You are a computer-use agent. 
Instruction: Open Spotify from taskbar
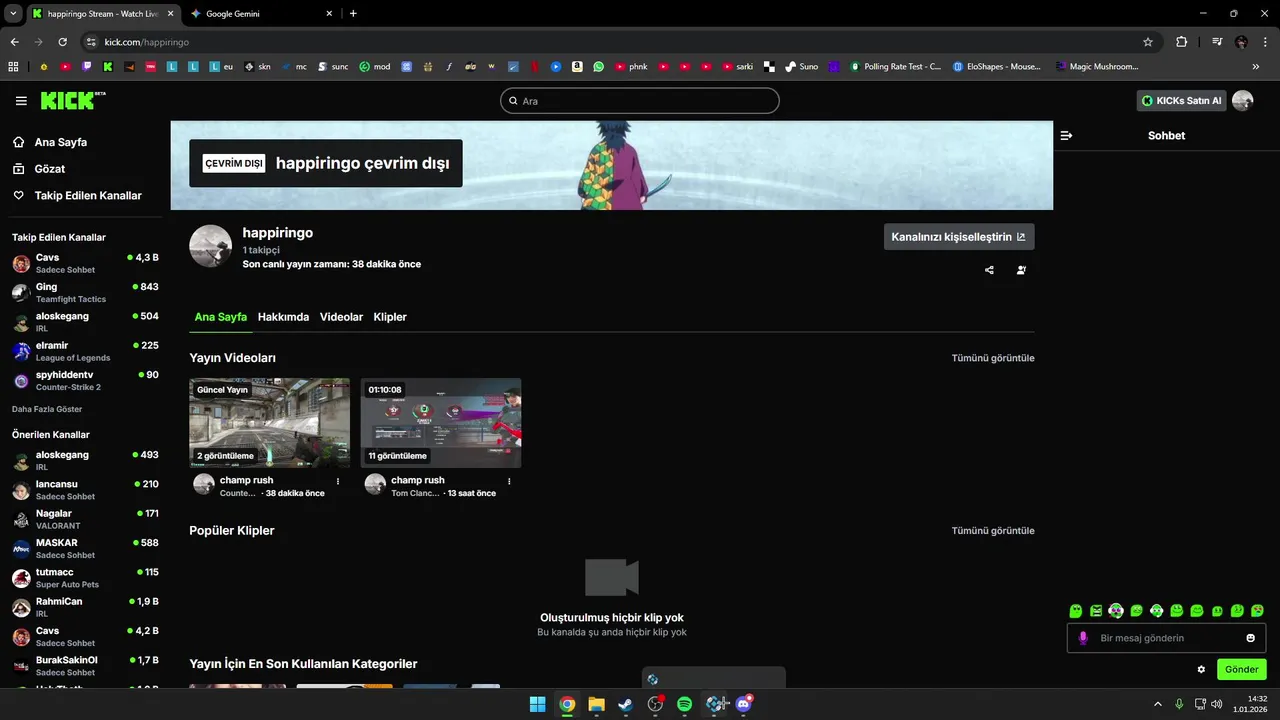click(x=685, y=704)
